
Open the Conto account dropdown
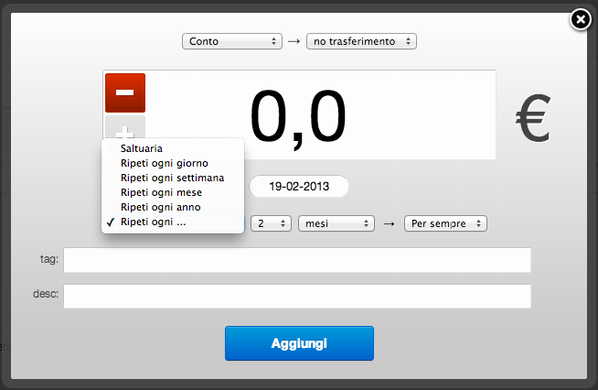tap(232, 41)
